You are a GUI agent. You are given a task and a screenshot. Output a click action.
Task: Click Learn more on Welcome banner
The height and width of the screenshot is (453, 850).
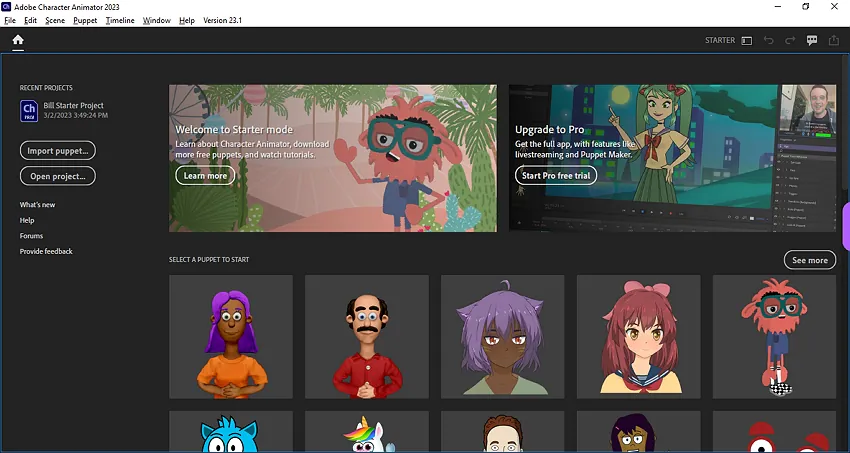pos(205,176)
